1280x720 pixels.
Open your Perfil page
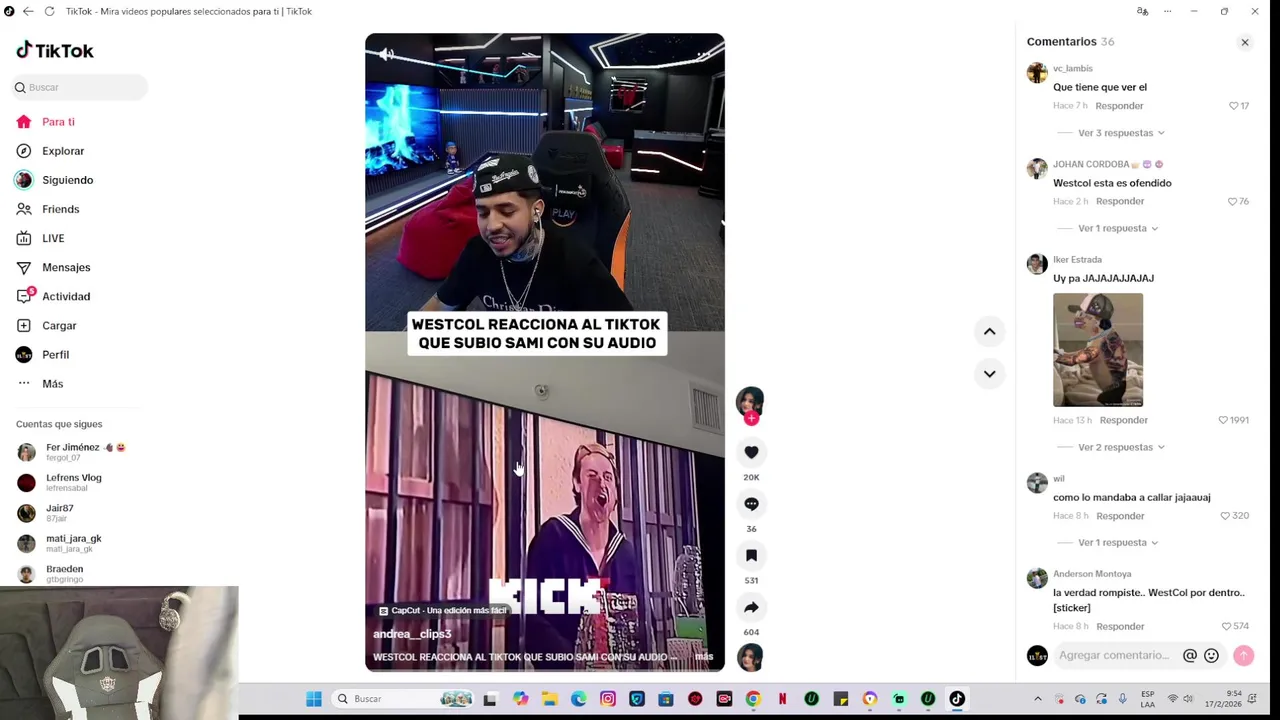(x=55, y=354)
